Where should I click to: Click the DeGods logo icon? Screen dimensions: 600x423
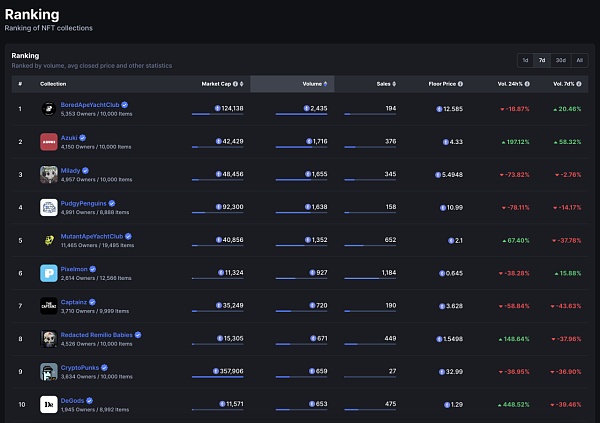(x=47, y=404)
